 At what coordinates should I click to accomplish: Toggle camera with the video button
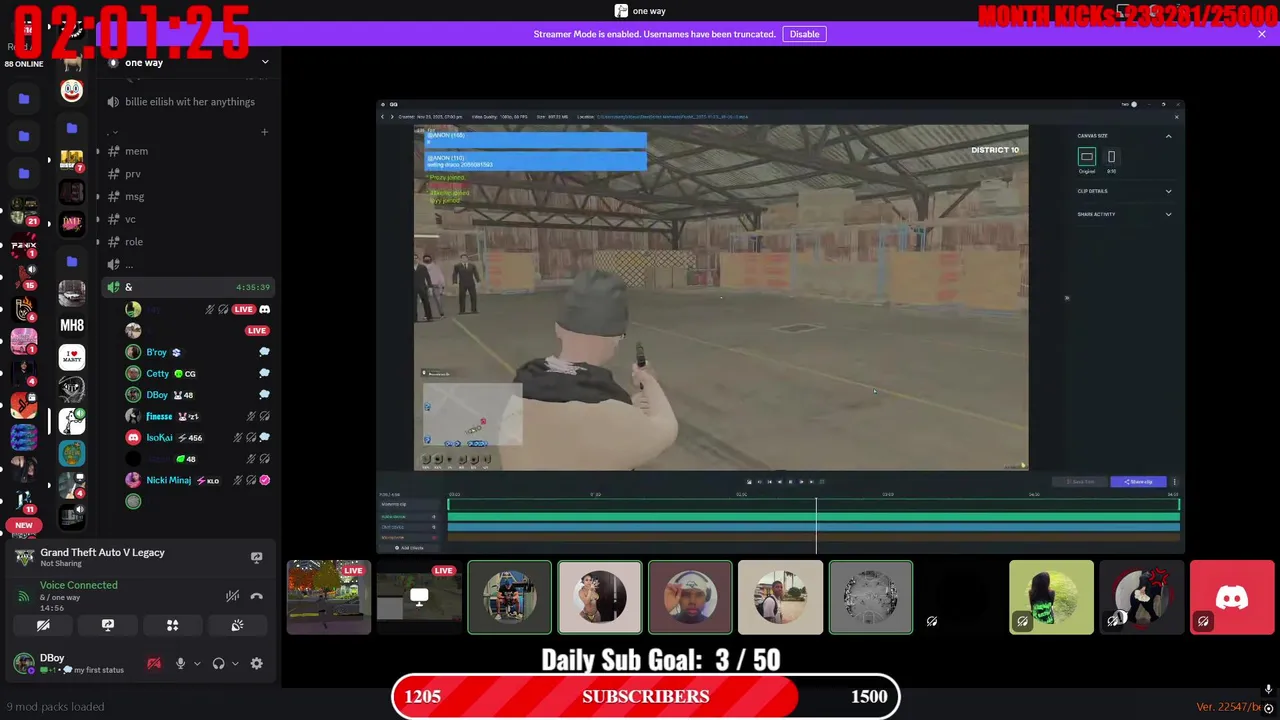pos(43,625)
